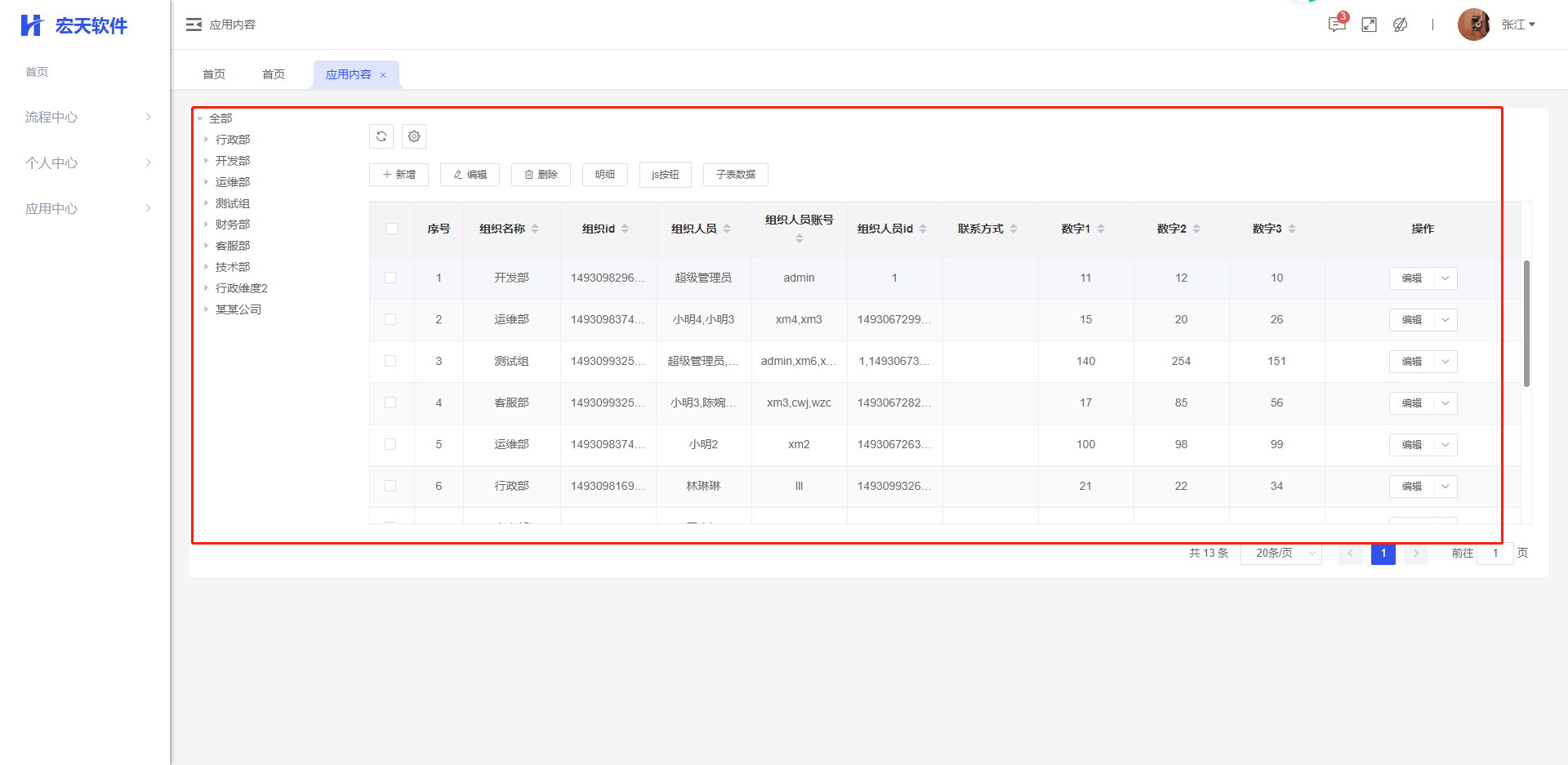Viewport: 1568px width, 765px height.
Task: Toggle fullscreen mode icon
Action: (1370, 24)
